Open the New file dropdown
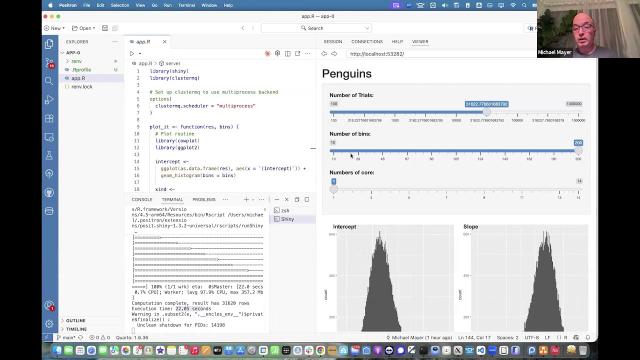The height and width of the screenshot is (360, 640). 55,28
